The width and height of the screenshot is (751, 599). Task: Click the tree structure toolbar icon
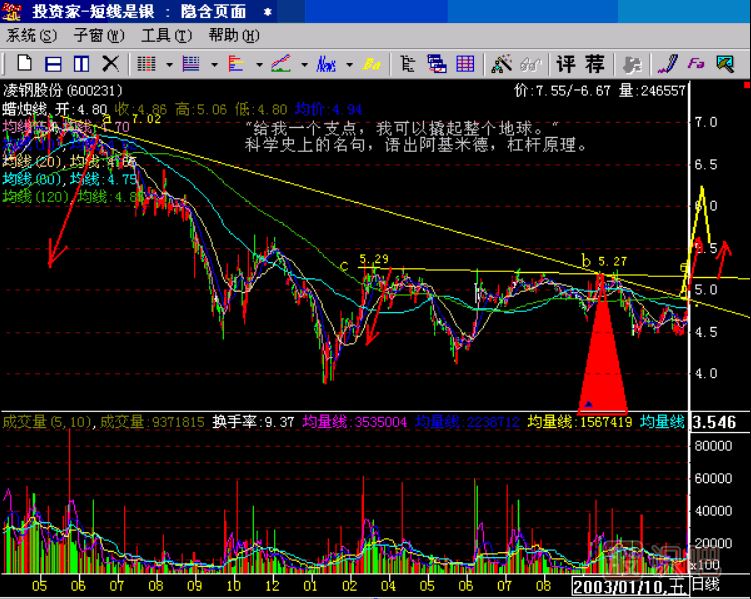pyautogui.click(x=407, y=65)
